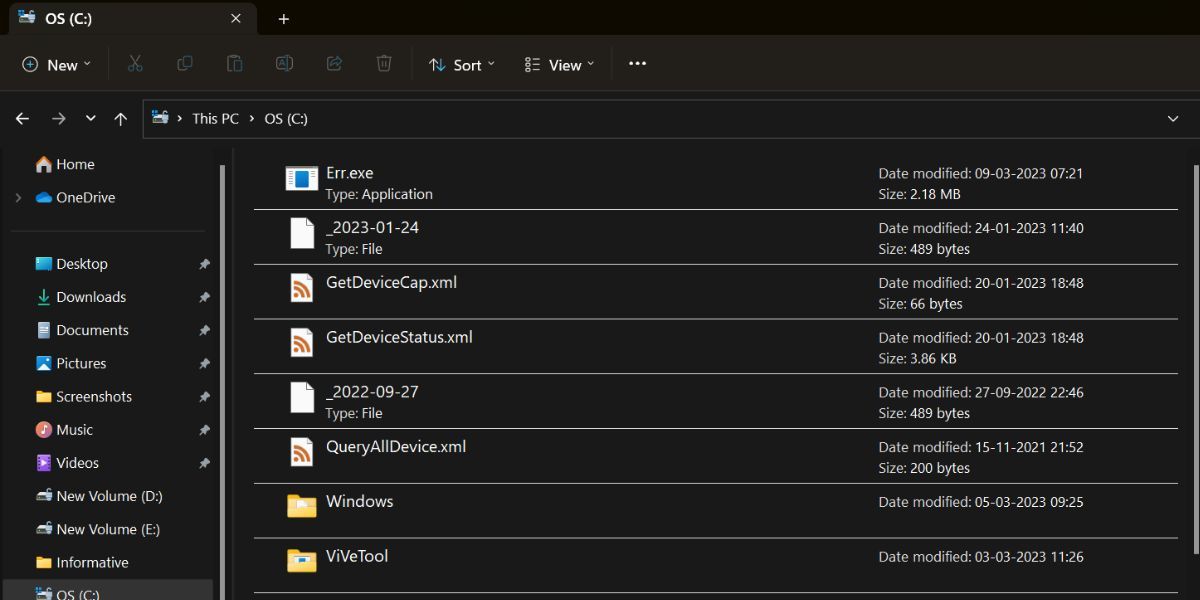Click chevron after This PC in path

[252, 118]
